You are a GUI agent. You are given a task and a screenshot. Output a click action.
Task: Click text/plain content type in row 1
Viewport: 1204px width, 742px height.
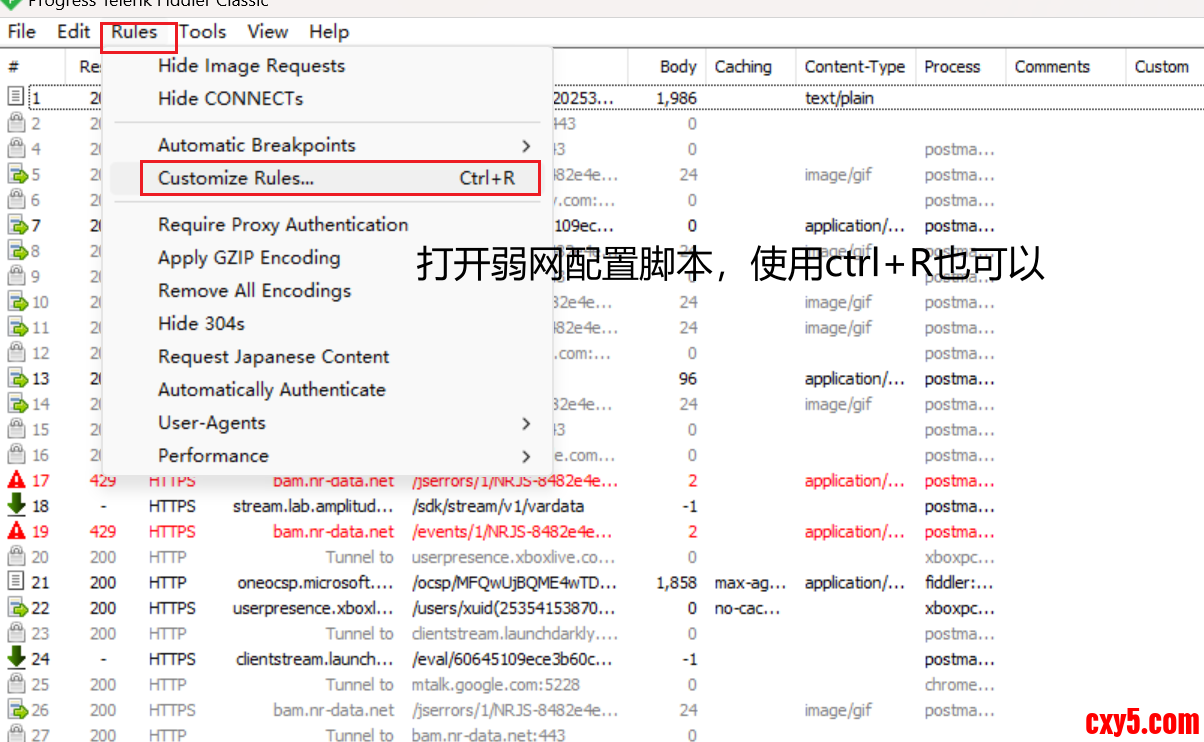coord(839,98)
